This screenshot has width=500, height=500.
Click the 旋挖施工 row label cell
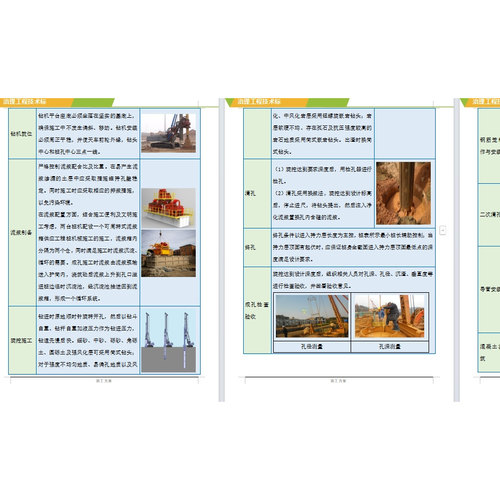(22, 340)
